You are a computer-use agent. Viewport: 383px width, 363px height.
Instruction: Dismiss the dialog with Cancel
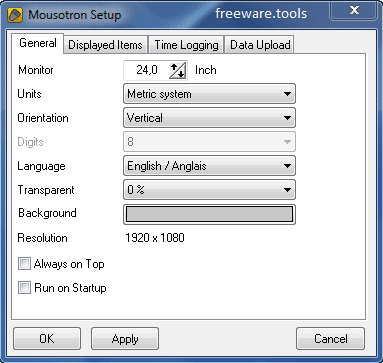[x=330, y=339]
